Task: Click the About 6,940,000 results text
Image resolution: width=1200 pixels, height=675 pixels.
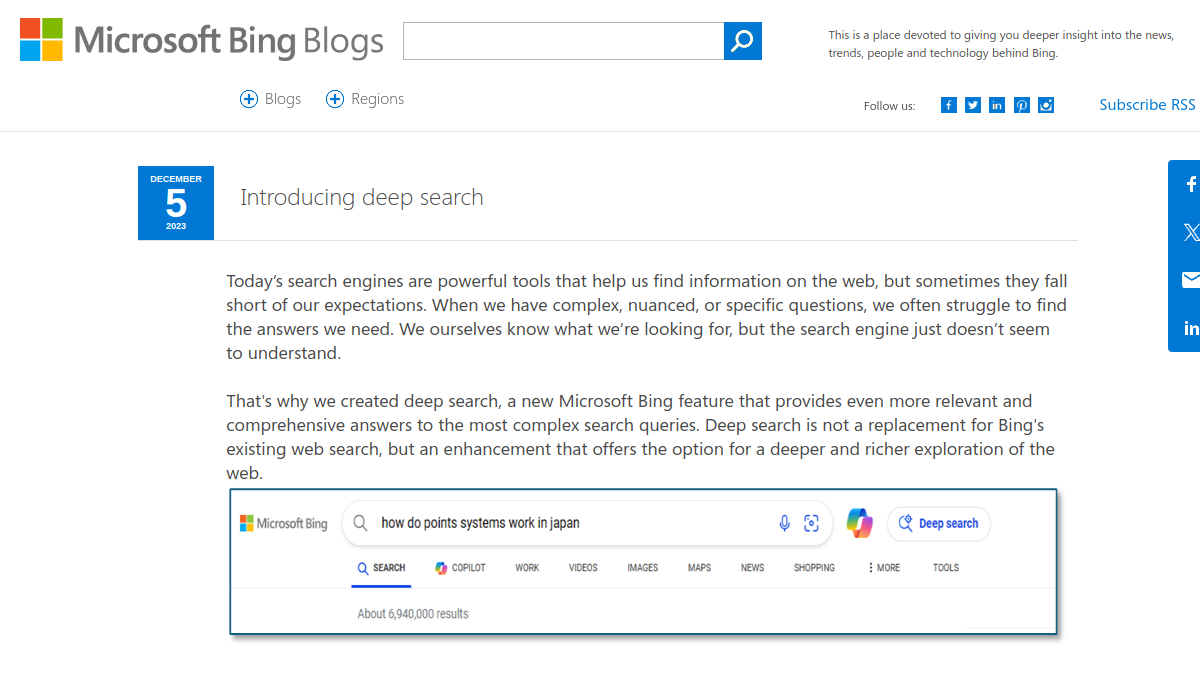Action: [413, 614]
